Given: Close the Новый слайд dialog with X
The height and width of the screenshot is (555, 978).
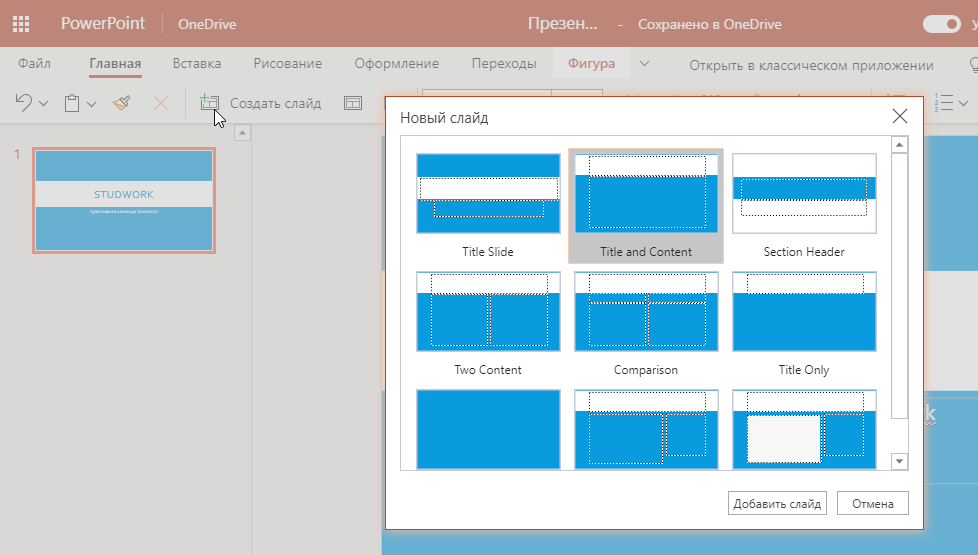Looking at the screenshot, I should pyautogui.click(x=899, y=116).
